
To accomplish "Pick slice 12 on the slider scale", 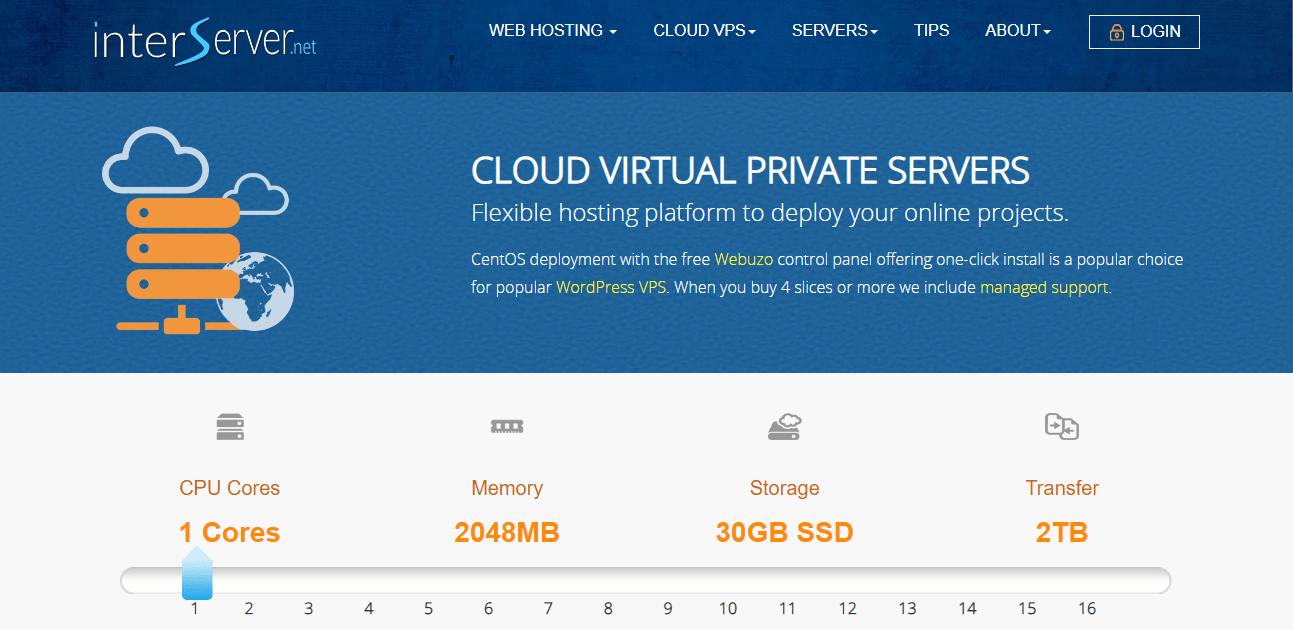I will tap(848, 608).
